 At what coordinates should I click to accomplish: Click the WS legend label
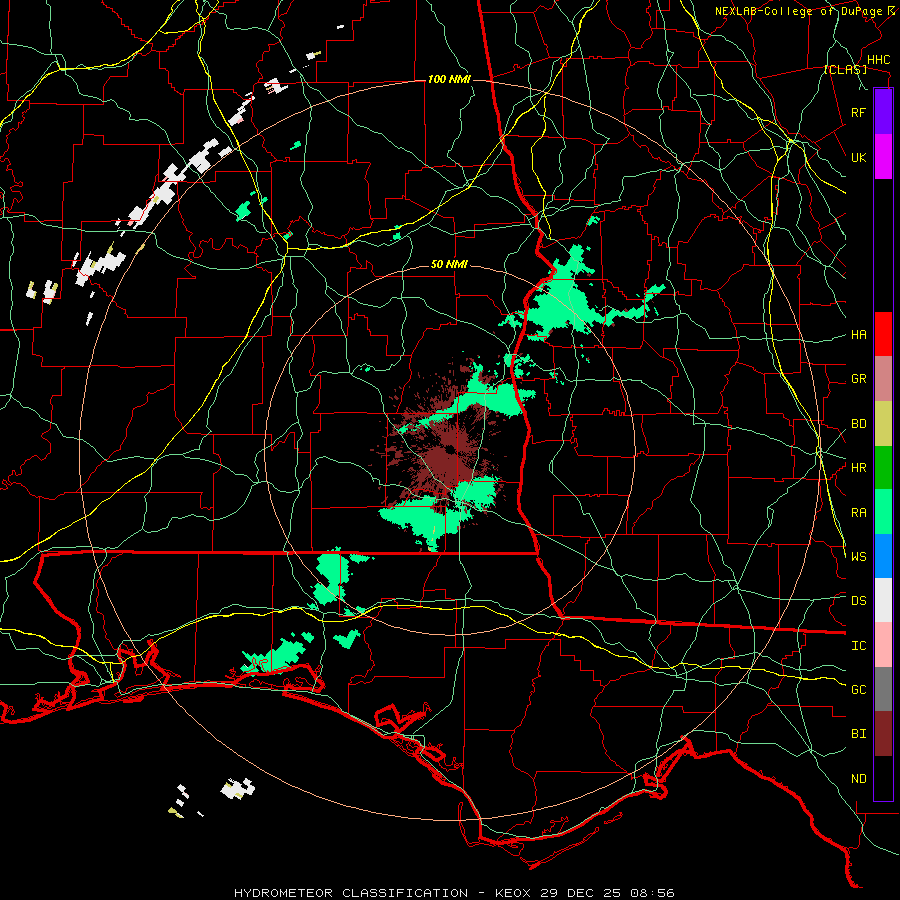[x=859, y=557]
